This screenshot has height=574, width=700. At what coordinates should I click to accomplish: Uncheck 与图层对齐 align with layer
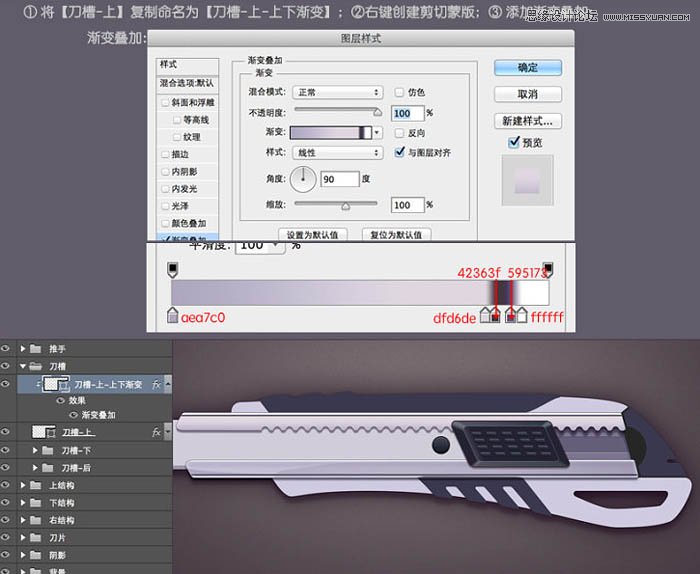pyautogui.click(x=400, y=152)
